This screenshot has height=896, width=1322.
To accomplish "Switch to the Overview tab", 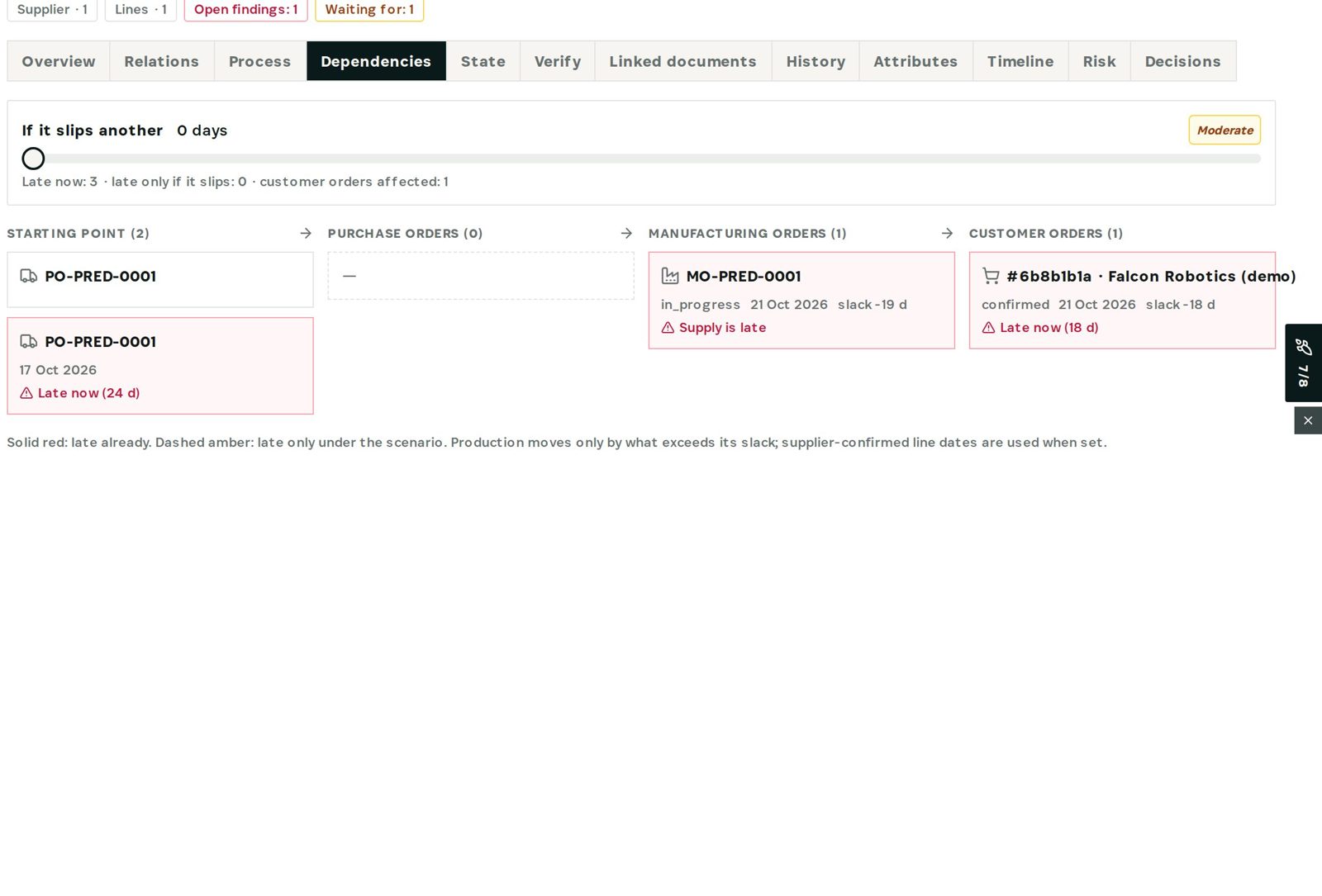I will pos(59,61).
